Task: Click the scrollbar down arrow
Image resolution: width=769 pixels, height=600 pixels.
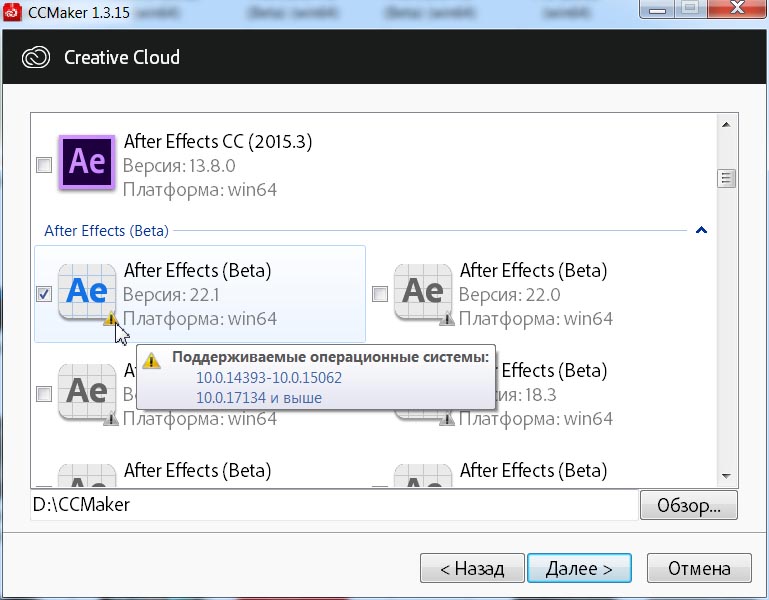Action: coord(726,475)
